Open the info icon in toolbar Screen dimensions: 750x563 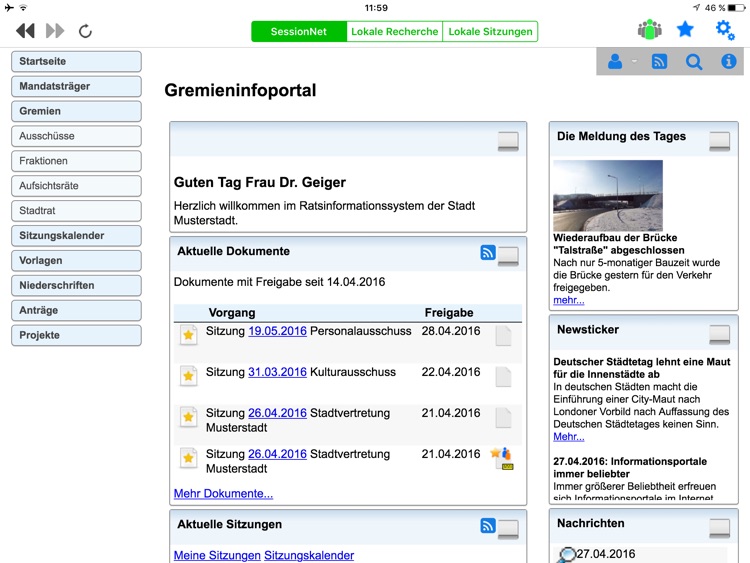pyautogui.click(x=729, y=62)
